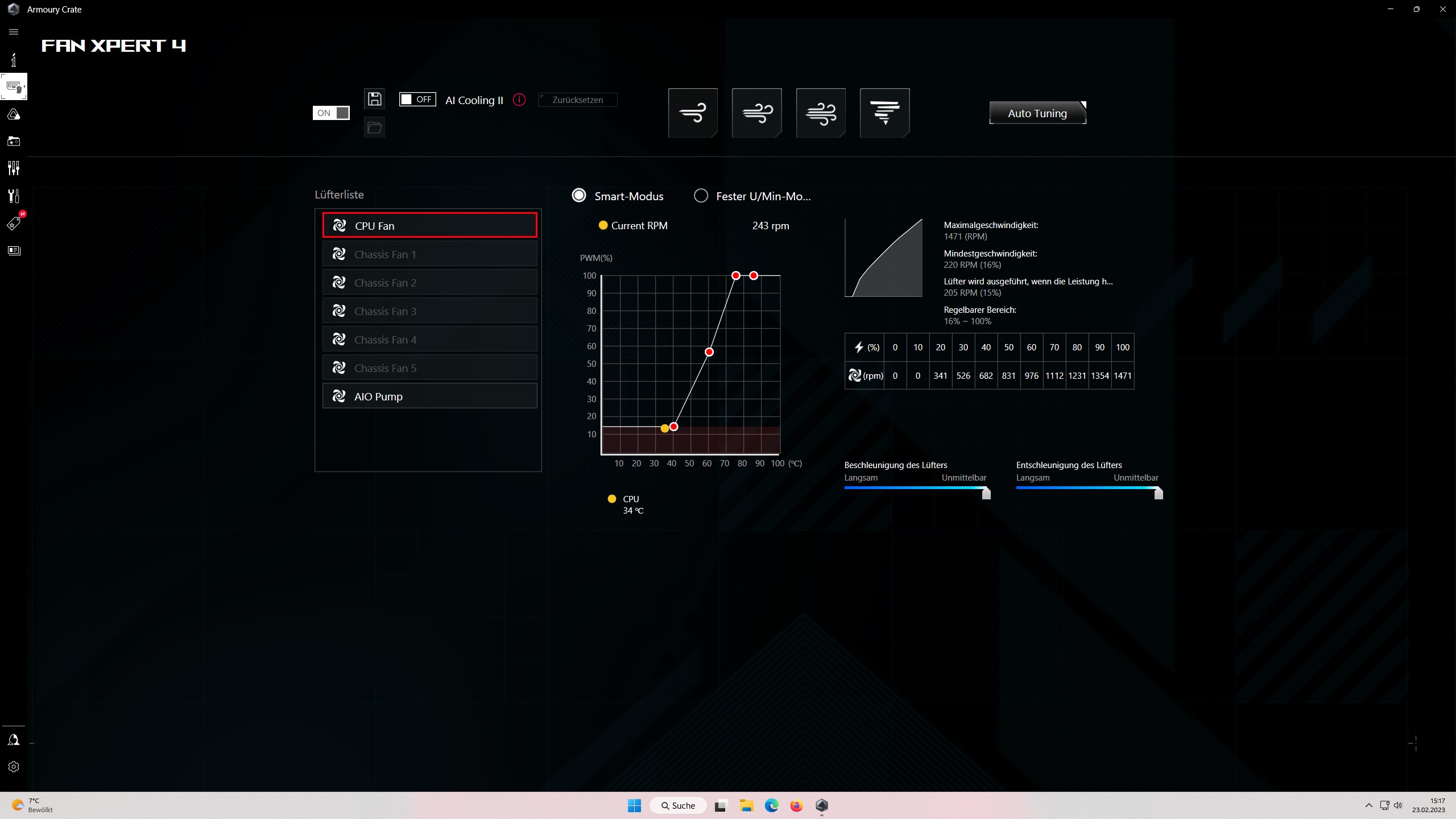Click the Auto Tuning button
Screen dimensions: 1456x819
[1037, 113]
